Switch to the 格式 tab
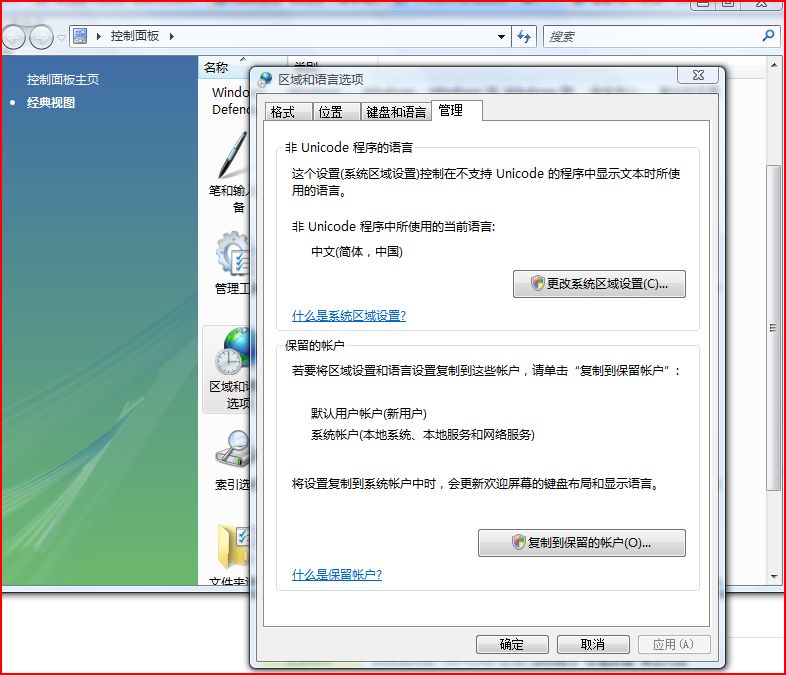This screenshot has height=675, width=786. pos(288,111)
